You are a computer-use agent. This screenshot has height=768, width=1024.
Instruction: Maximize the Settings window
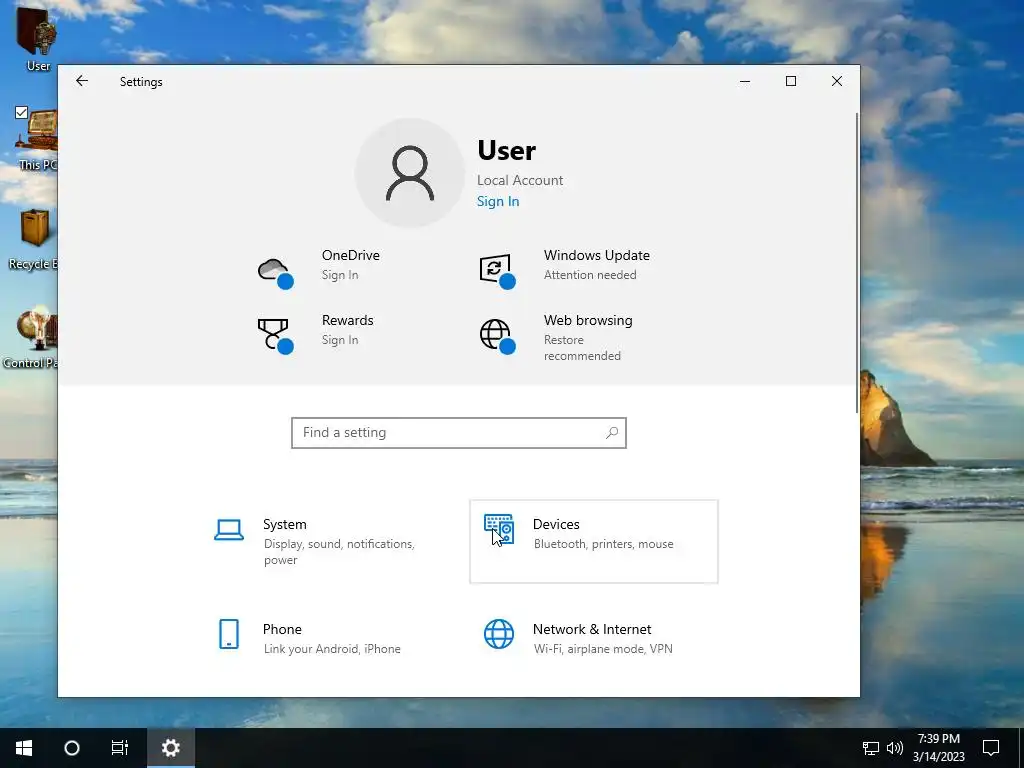tap(791, 81)
